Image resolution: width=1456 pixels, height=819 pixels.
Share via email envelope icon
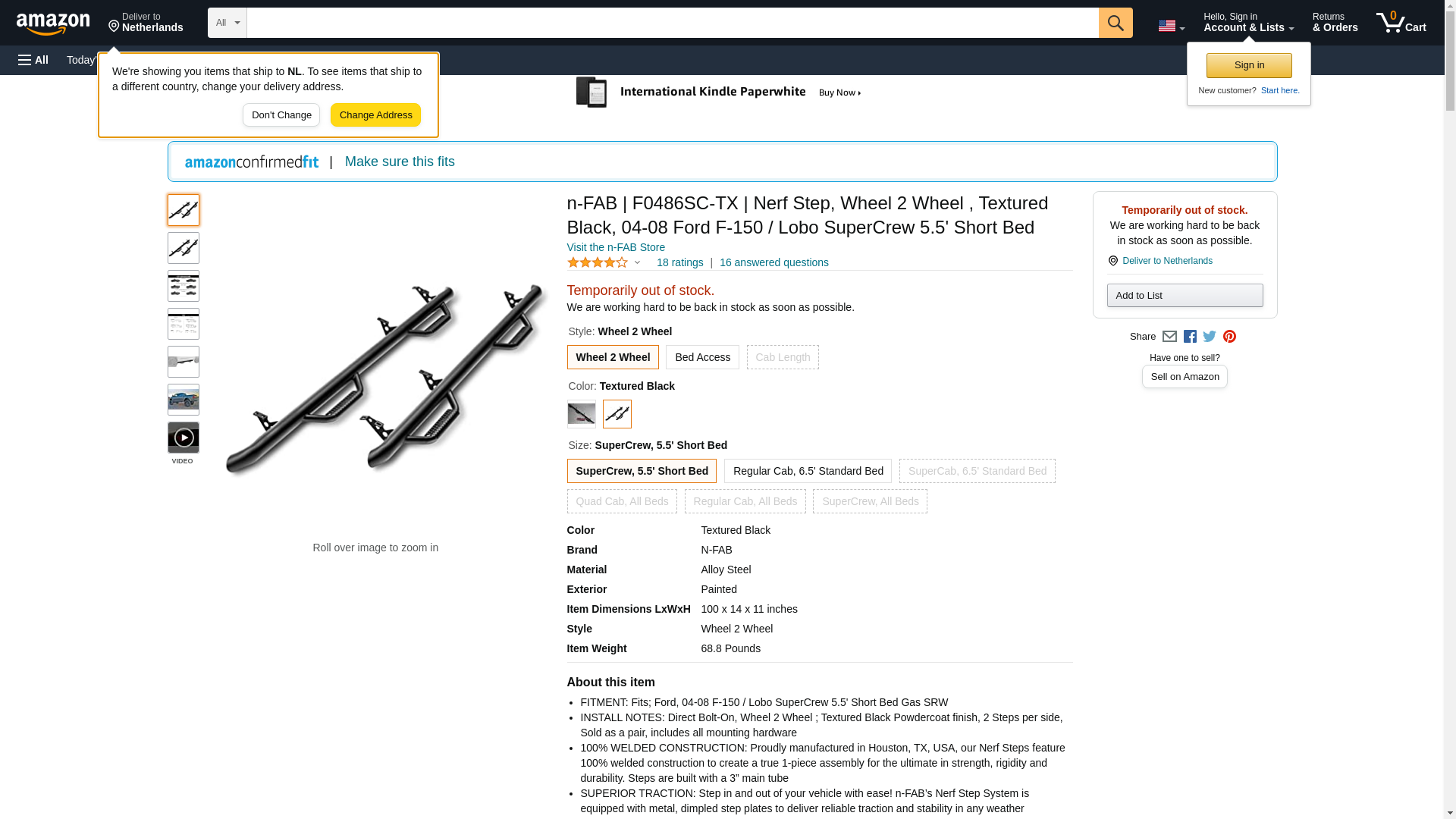pyautogui.click(x=1169, y=337)
